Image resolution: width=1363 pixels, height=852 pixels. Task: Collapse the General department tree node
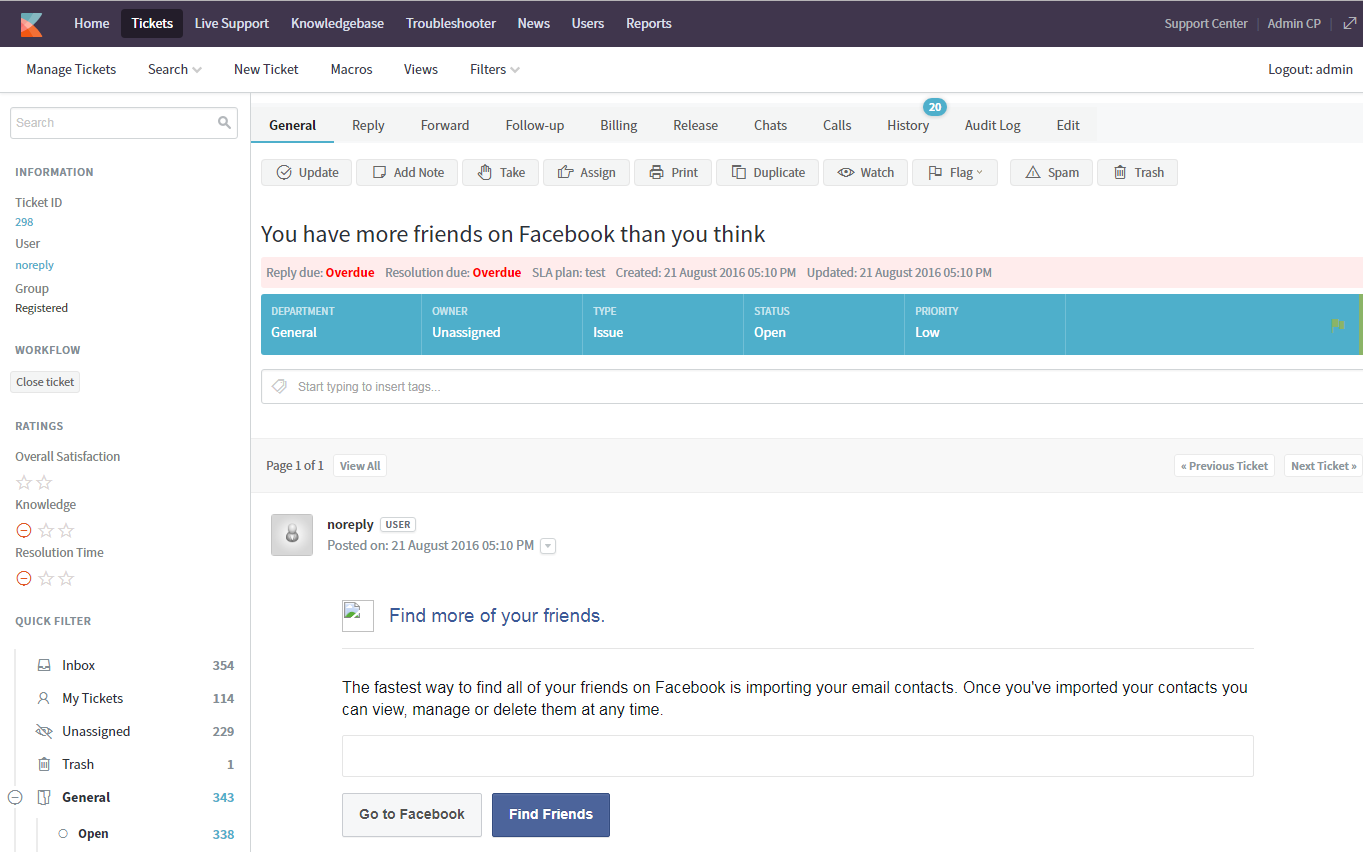coord(15,797)
